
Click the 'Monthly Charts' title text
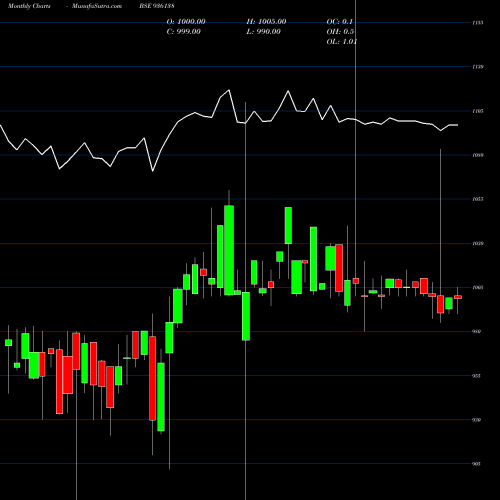coord(29,6)
